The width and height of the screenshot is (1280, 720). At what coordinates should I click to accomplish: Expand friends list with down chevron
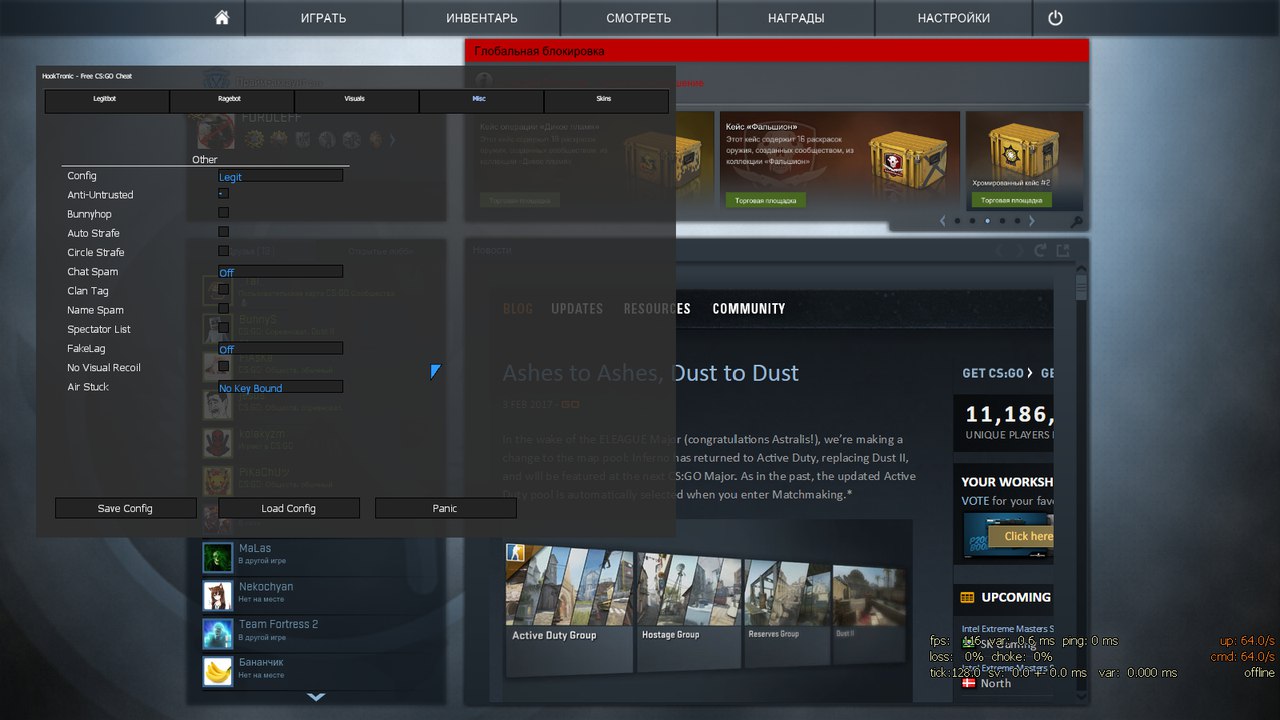(316, 696)
